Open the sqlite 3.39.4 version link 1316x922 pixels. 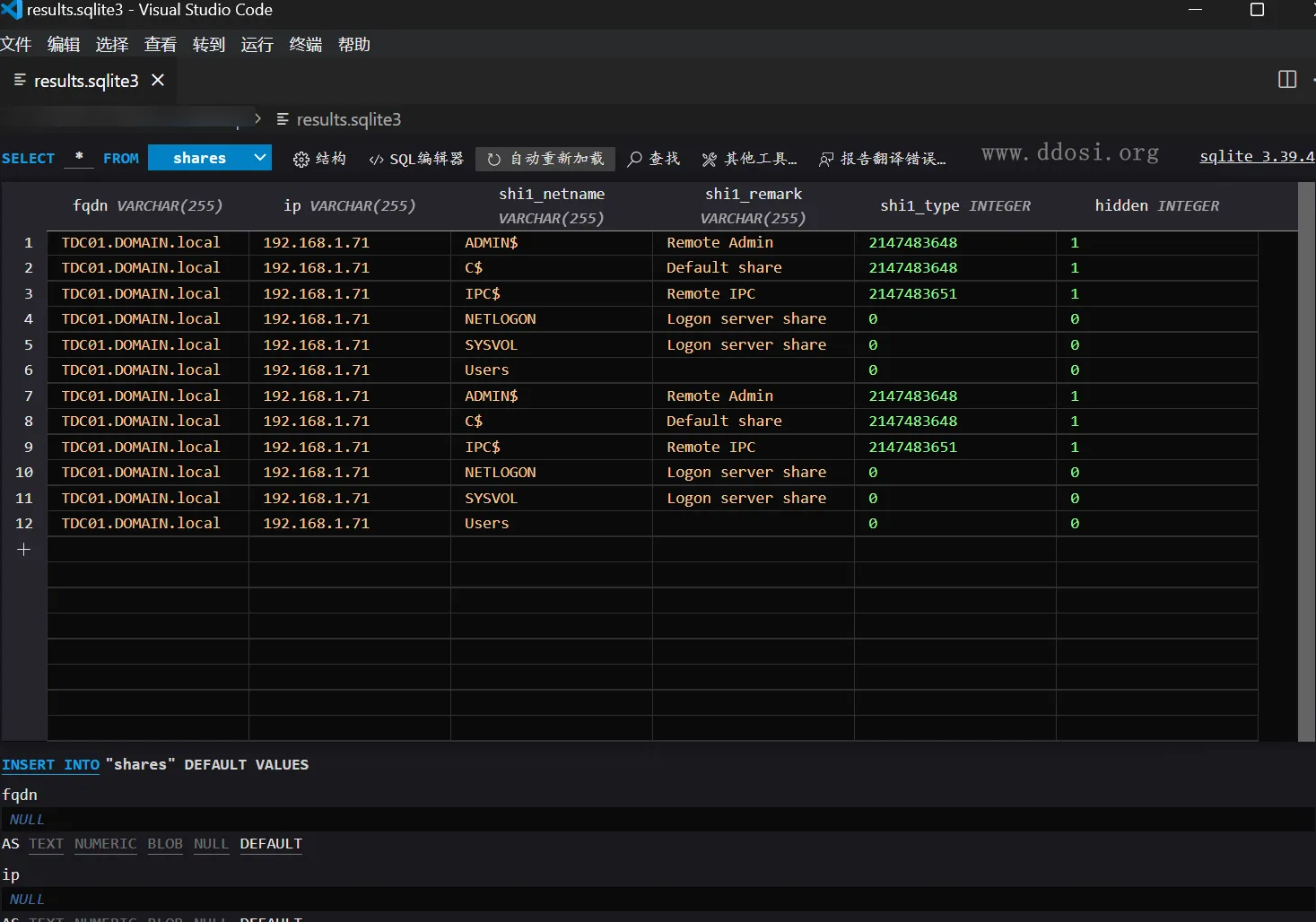tap(1257, 156)
